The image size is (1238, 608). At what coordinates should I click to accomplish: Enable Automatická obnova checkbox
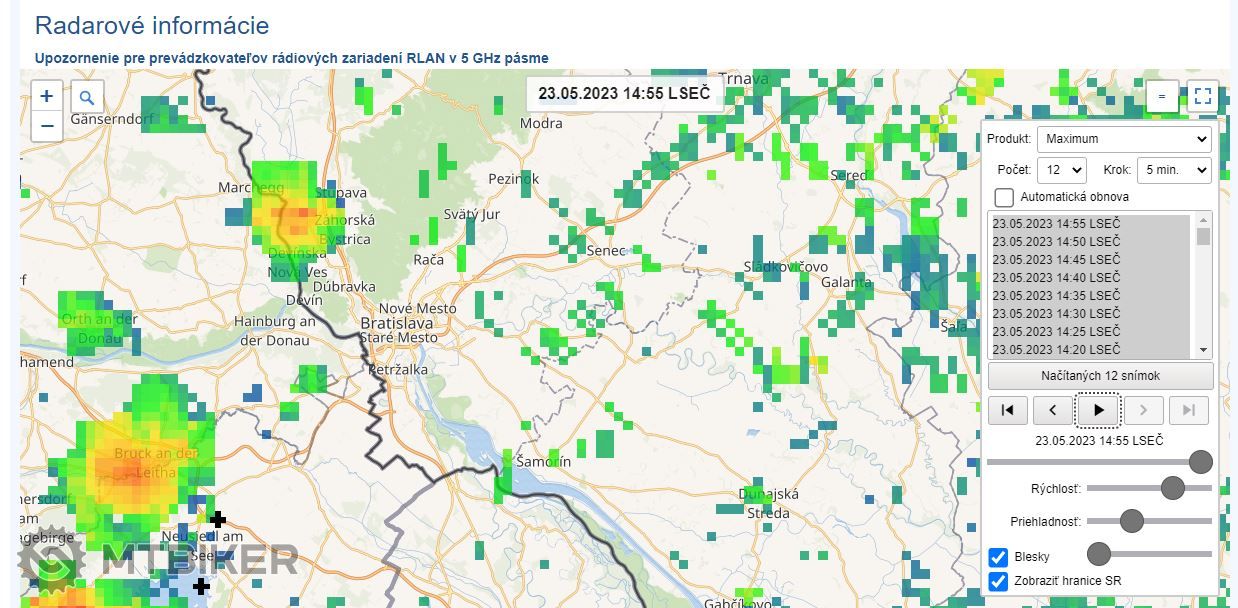coord(1004,197)
